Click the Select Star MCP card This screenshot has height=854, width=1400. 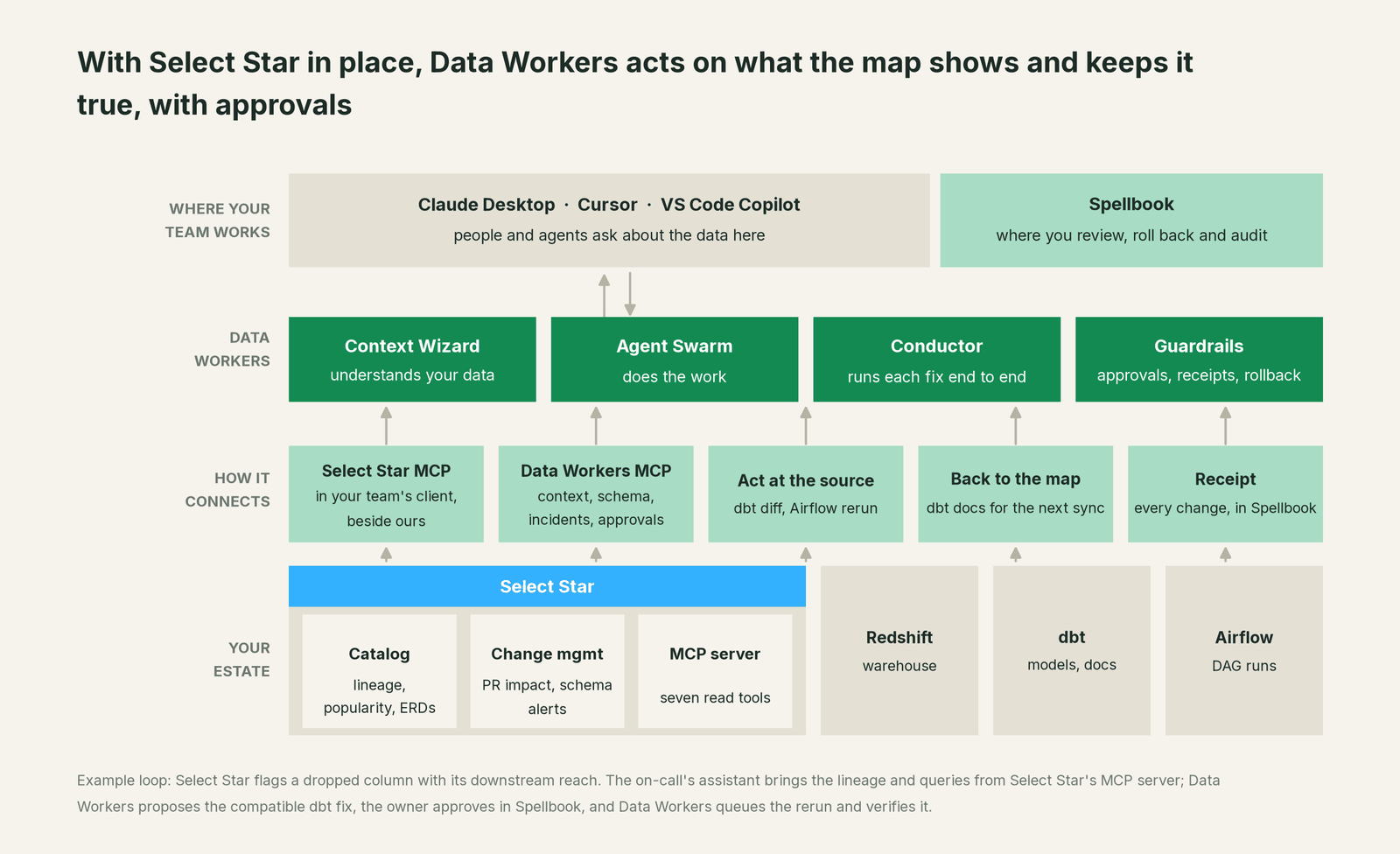(x=386, y=494)
